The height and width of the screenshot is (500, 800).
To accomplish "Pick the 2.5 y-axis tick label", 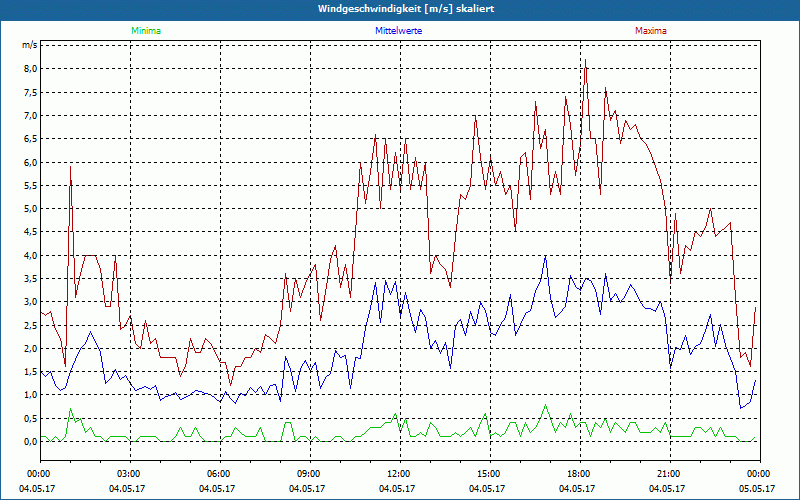I will click(30, 325).
